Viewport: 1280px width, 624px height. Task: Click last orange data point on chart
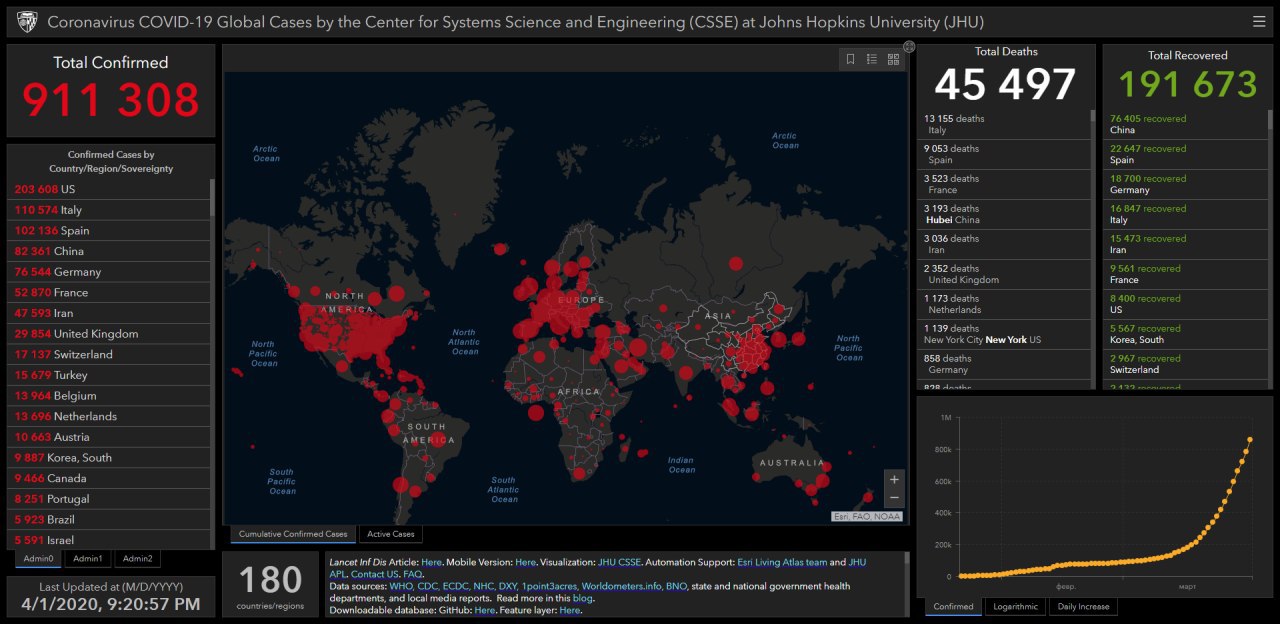click(1250, 439)
